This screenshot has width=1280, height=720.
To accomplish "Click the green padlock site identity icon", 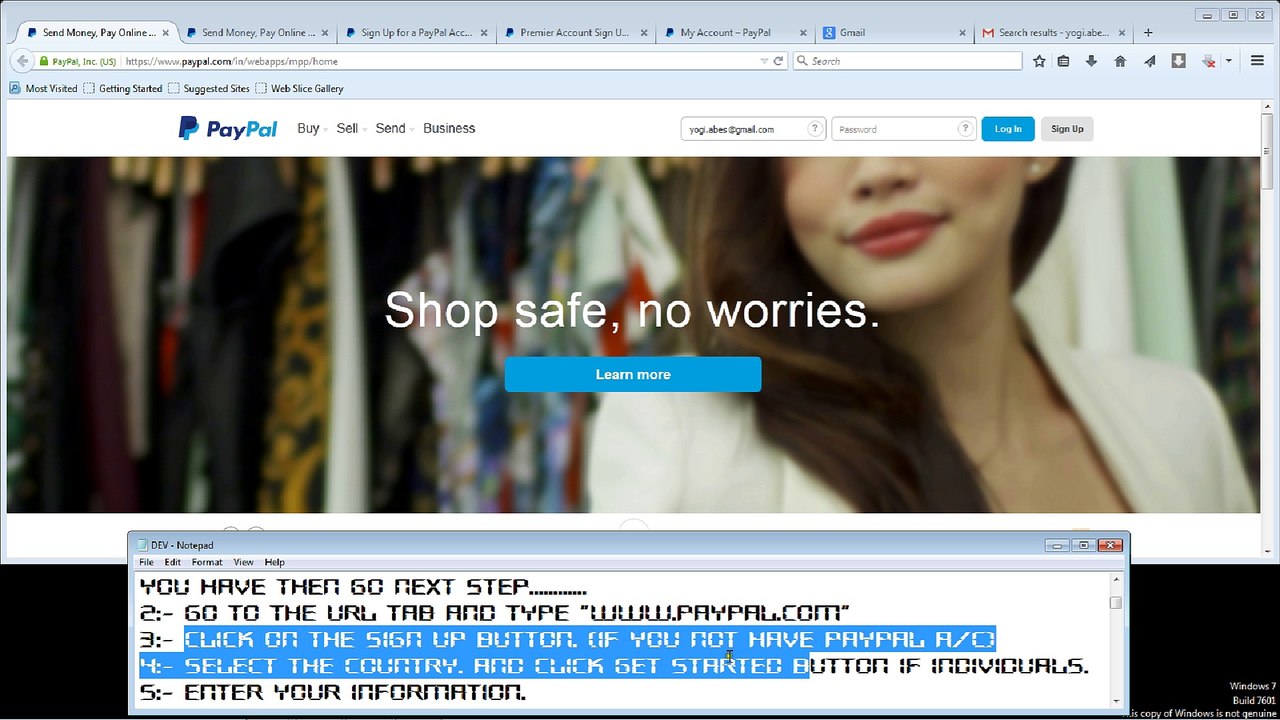I will (43, 61).
